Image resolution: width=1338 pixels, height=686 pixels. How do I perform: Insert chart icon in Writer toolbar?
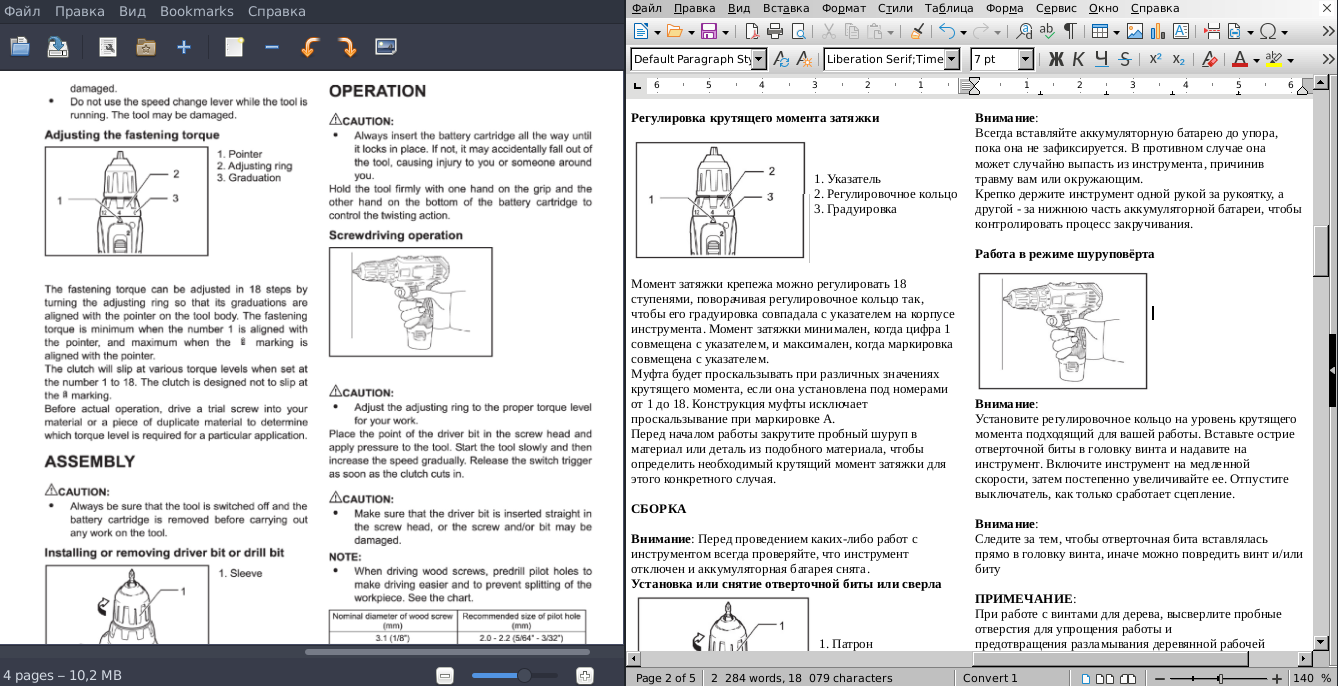pyautogui.click(x=1158, y=32)
